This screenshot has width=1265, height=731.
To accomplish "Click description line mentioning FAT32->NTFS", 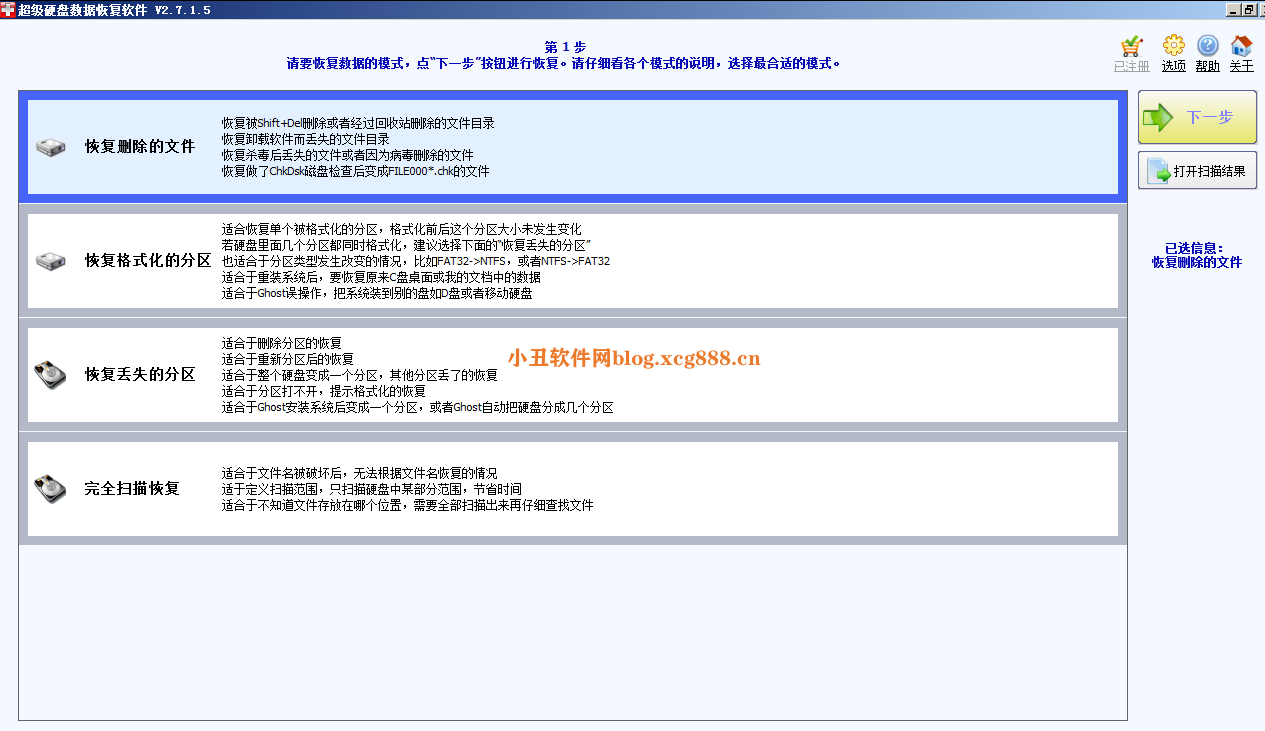I will point(416,261).
